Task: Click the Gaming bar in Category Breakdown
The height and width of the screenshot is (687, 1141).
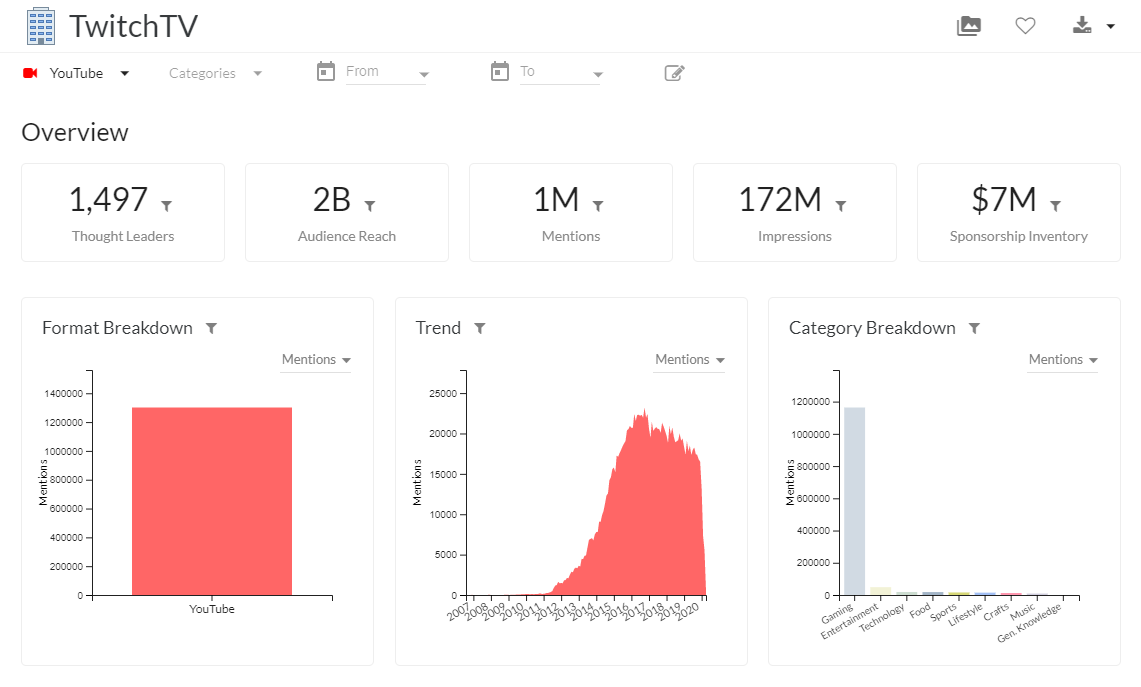Action: (854, 501)
